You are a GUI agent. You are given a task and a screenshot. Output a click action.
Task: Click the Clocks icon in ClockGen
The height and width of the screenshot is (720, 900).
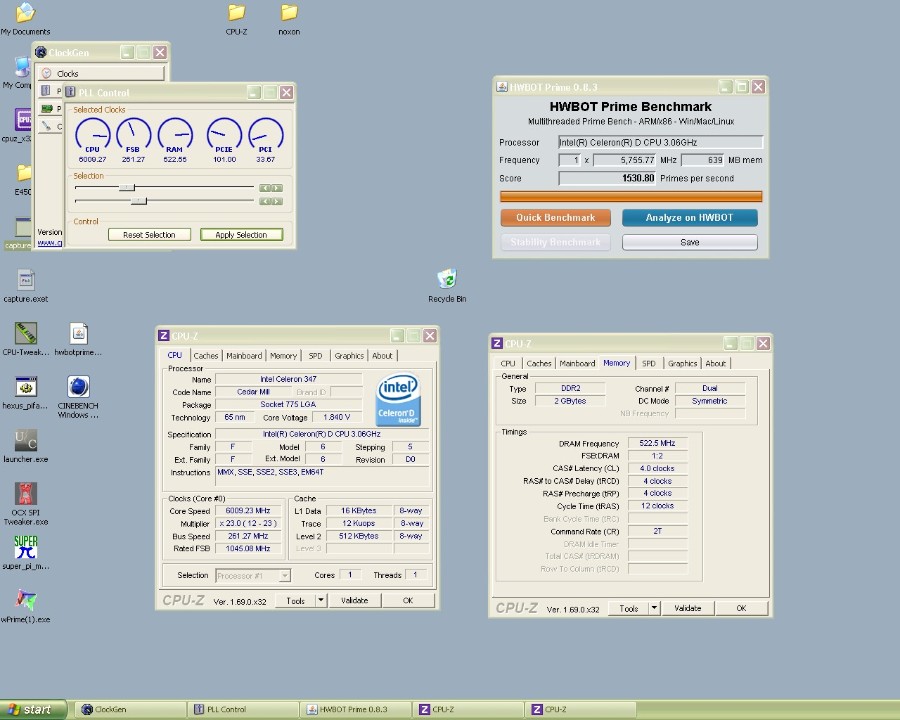click(46, 73)
